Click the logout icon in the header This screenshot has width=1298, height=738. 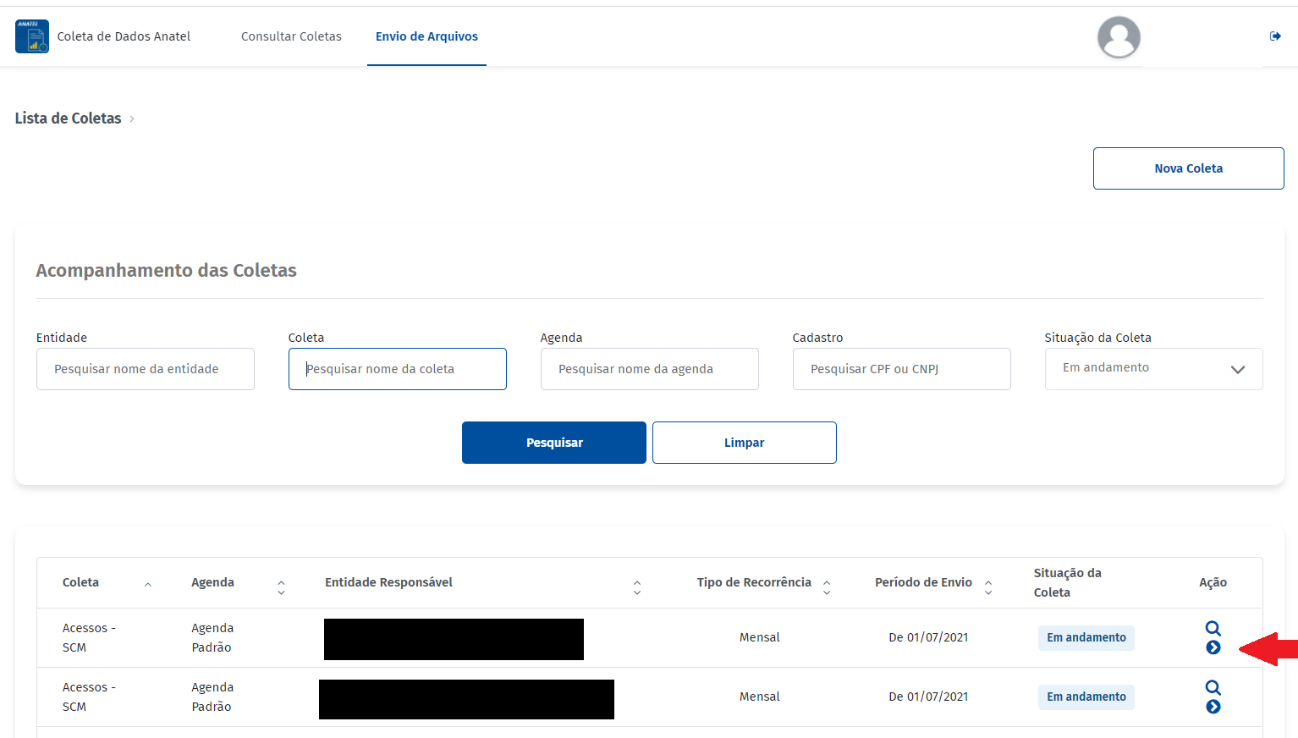(x=1275, y=36)
